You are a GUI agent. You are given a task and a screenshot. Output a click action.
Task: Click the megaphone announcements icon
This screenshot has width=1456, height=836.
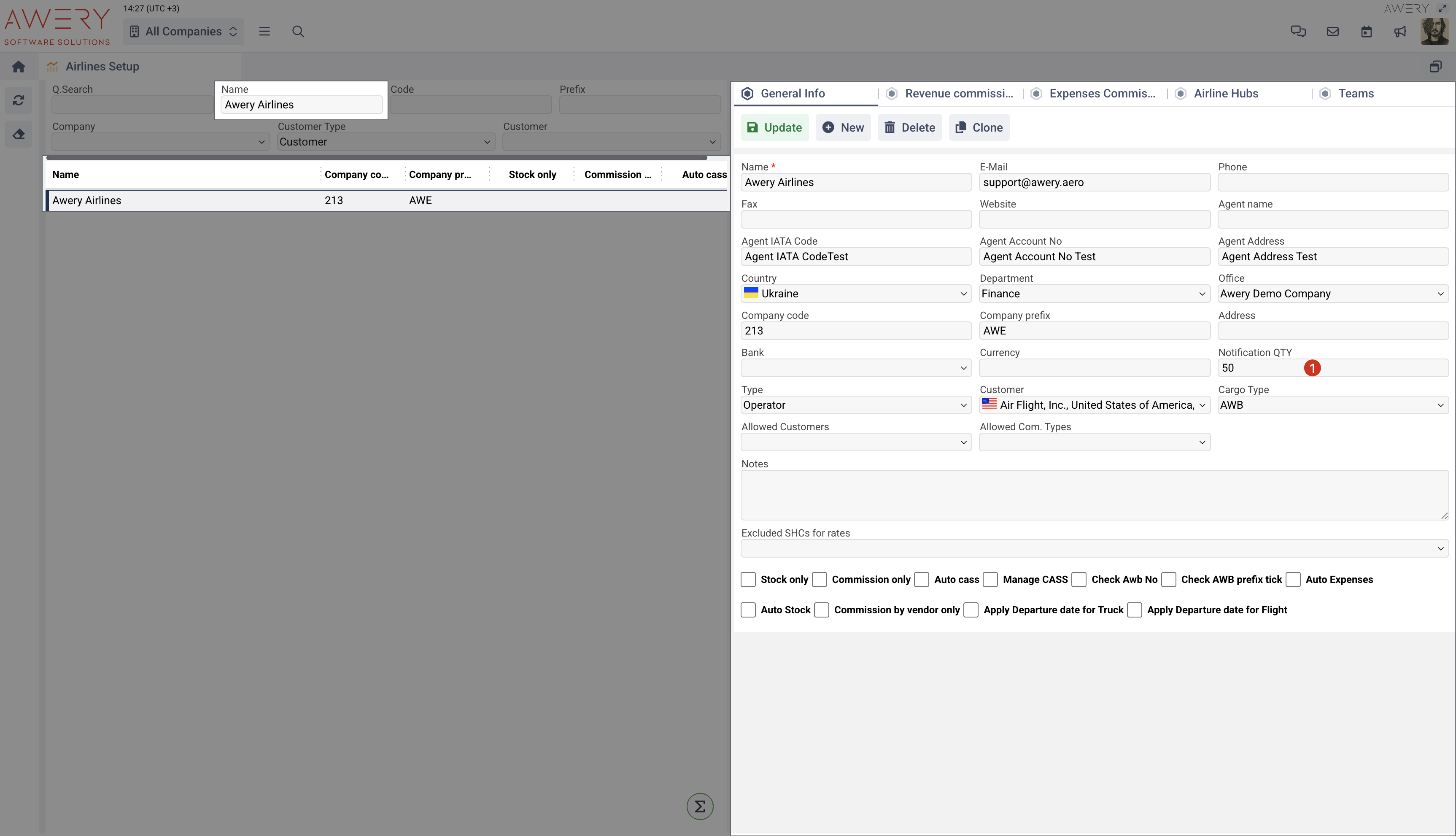click(1400, 32)
